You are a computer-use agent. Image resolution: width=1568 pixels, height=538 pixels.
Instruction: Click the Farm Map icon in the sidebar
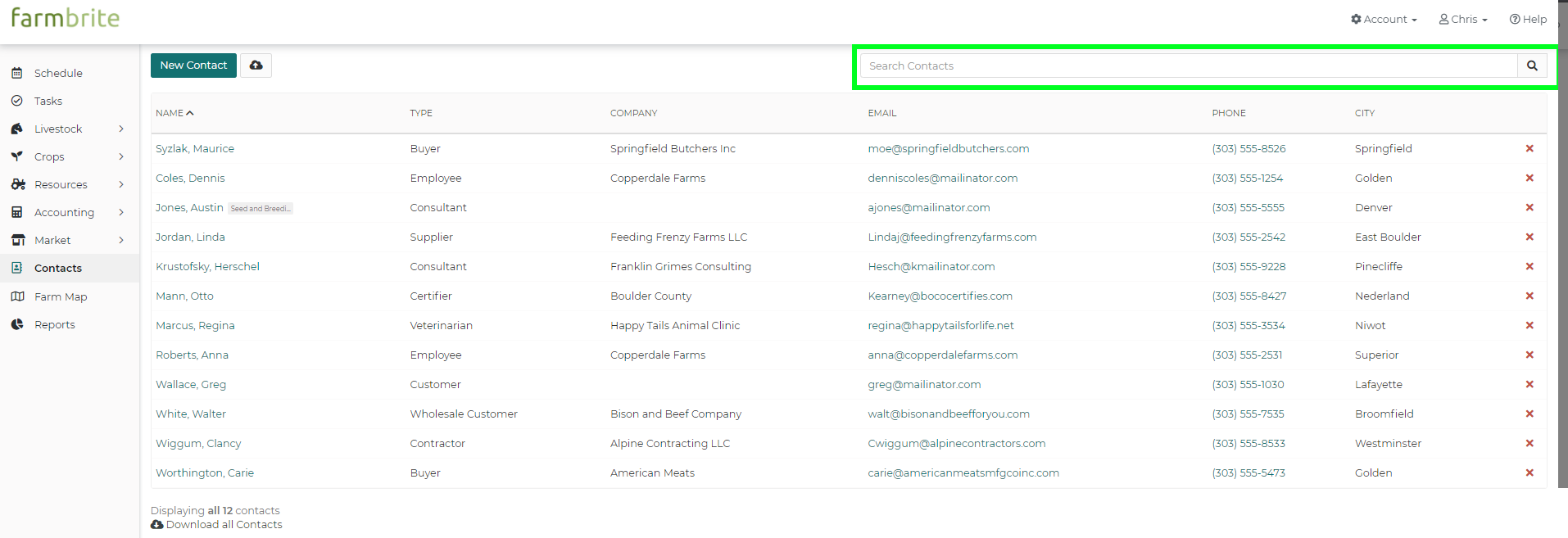click(x=18, y=296)
